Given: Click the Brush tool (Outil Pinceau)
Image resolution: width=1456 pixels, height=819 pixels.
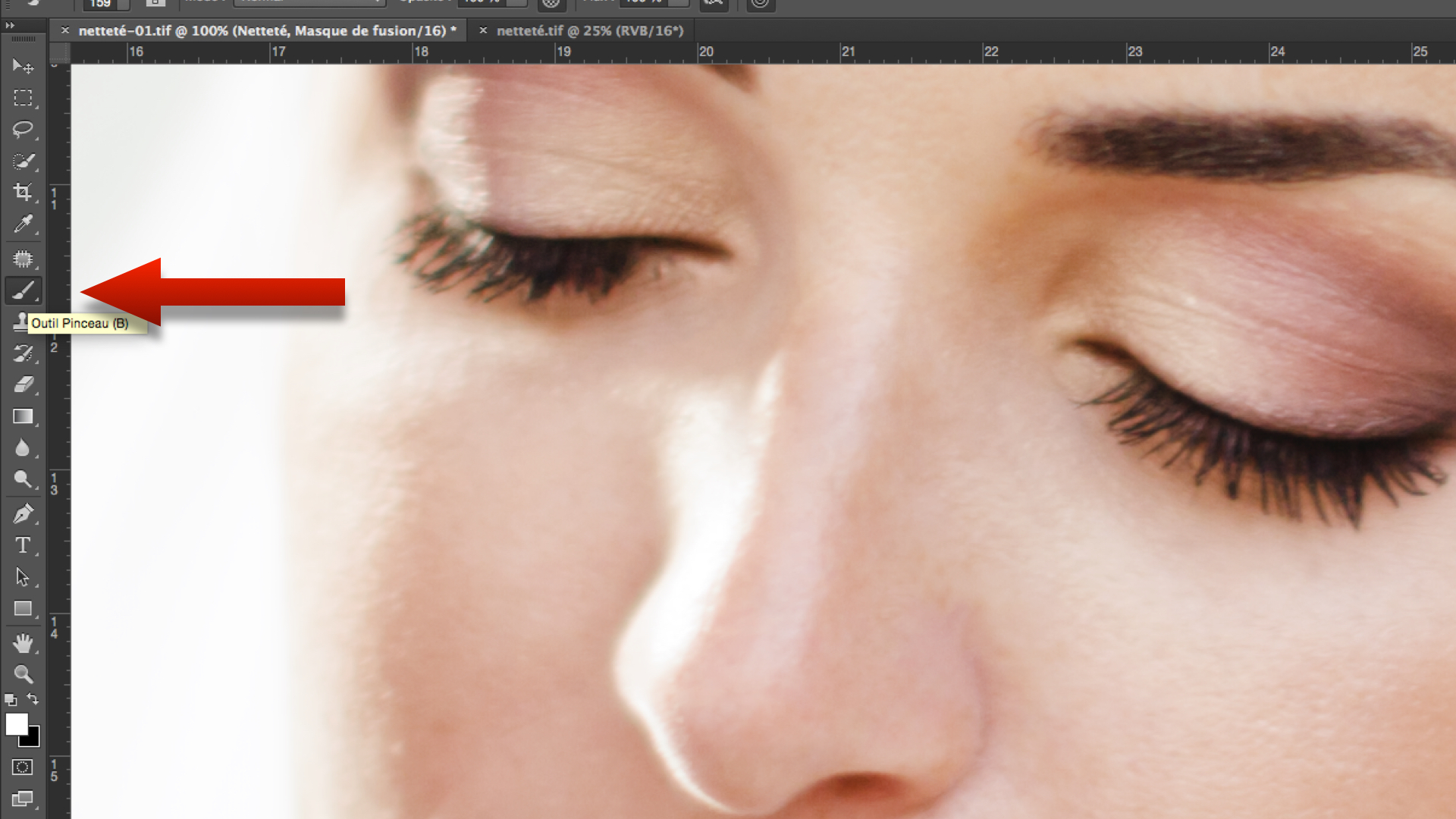Looking at the screenshot, I should pos(23,290).
